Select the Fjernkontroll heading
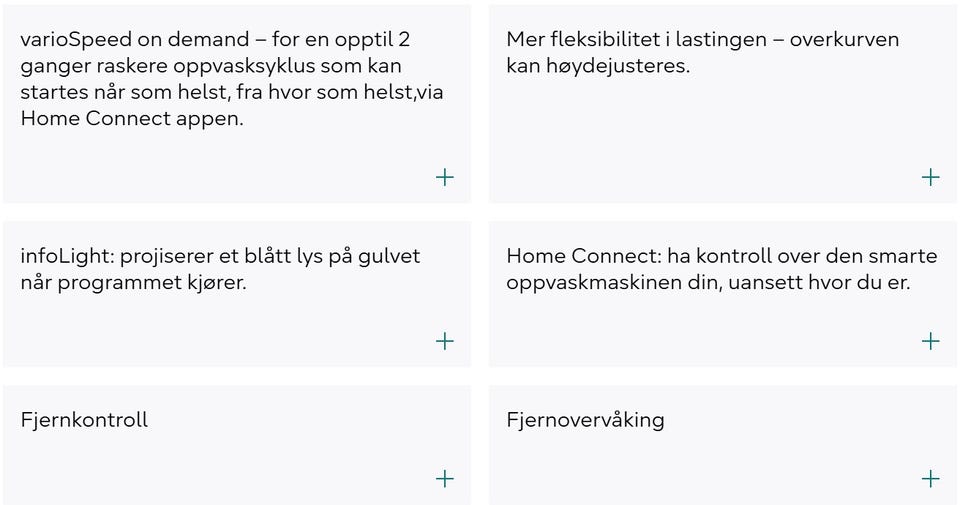This screenshot has width=960, height=505. [84, 420]
